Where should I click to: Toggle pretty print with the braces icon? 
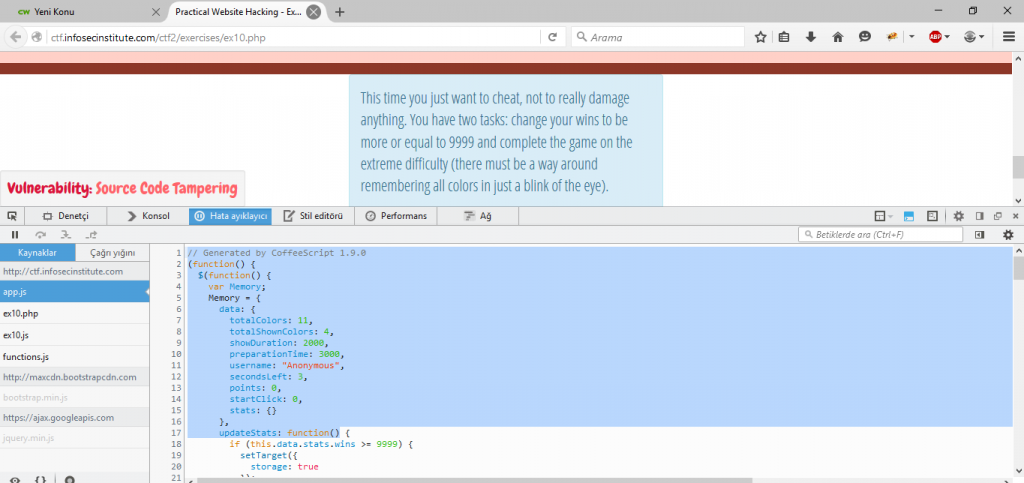click(x=41, y=479)
